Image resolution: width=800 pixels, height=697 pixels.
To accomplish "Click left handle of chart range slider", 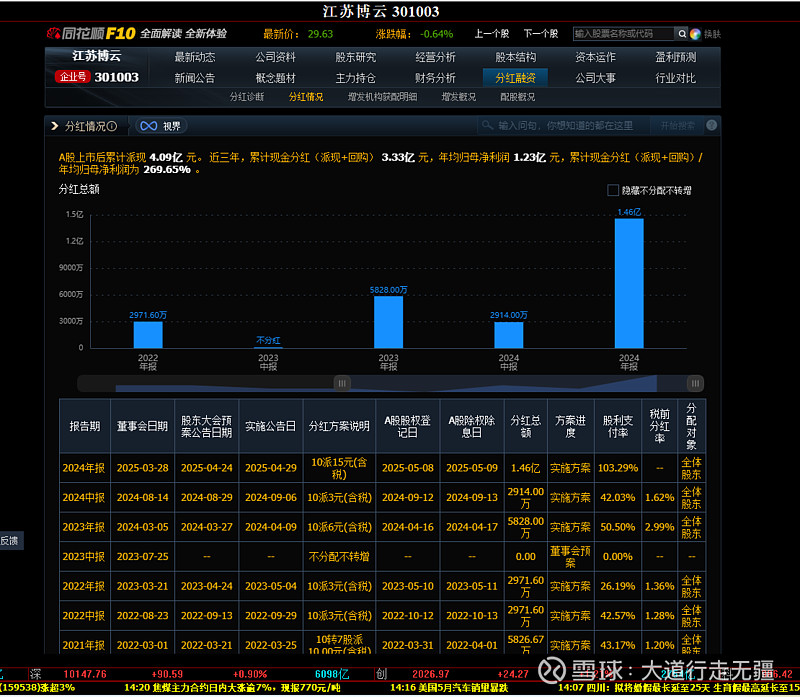I will pos(342,383).
